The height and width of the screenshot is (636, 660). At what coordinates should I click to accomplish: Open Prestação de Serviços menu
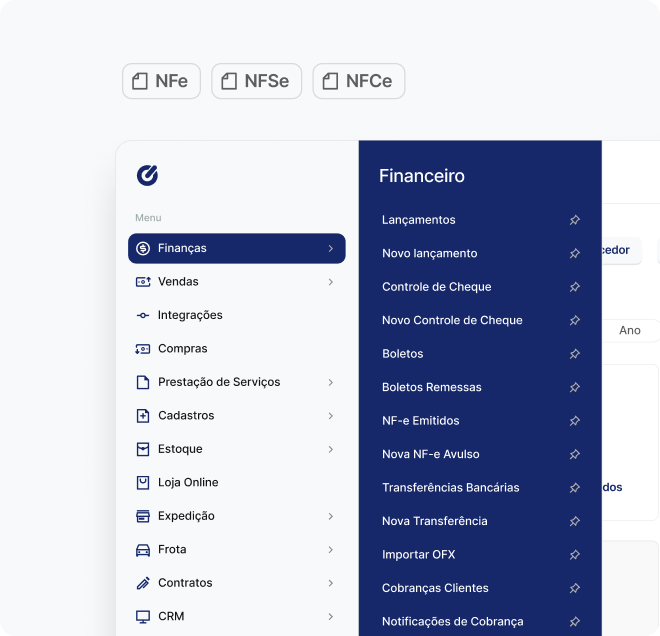click(x=218, y=382)
